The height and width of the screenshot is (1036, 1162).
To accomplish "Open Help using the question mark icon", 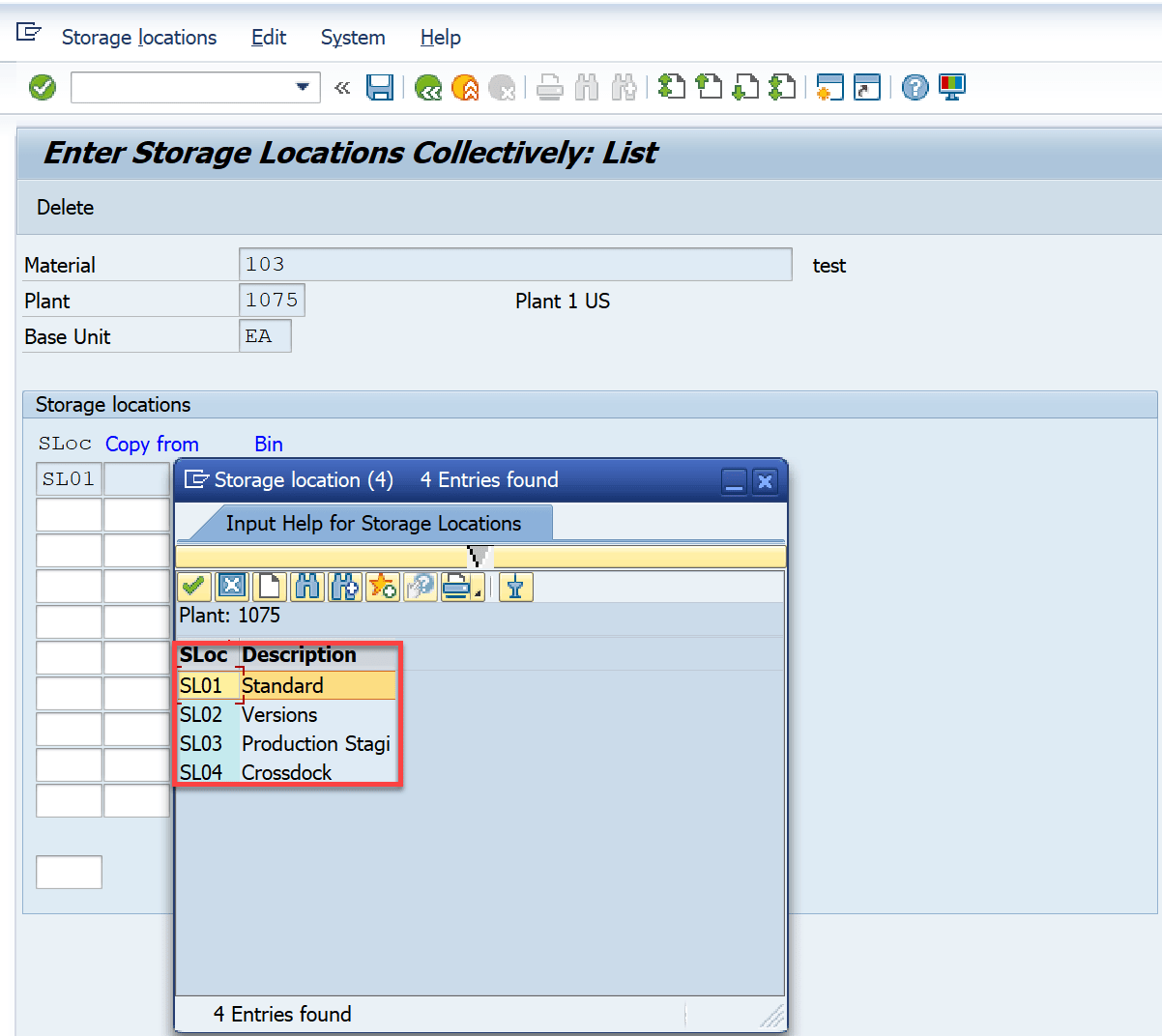I will [915, 87].
